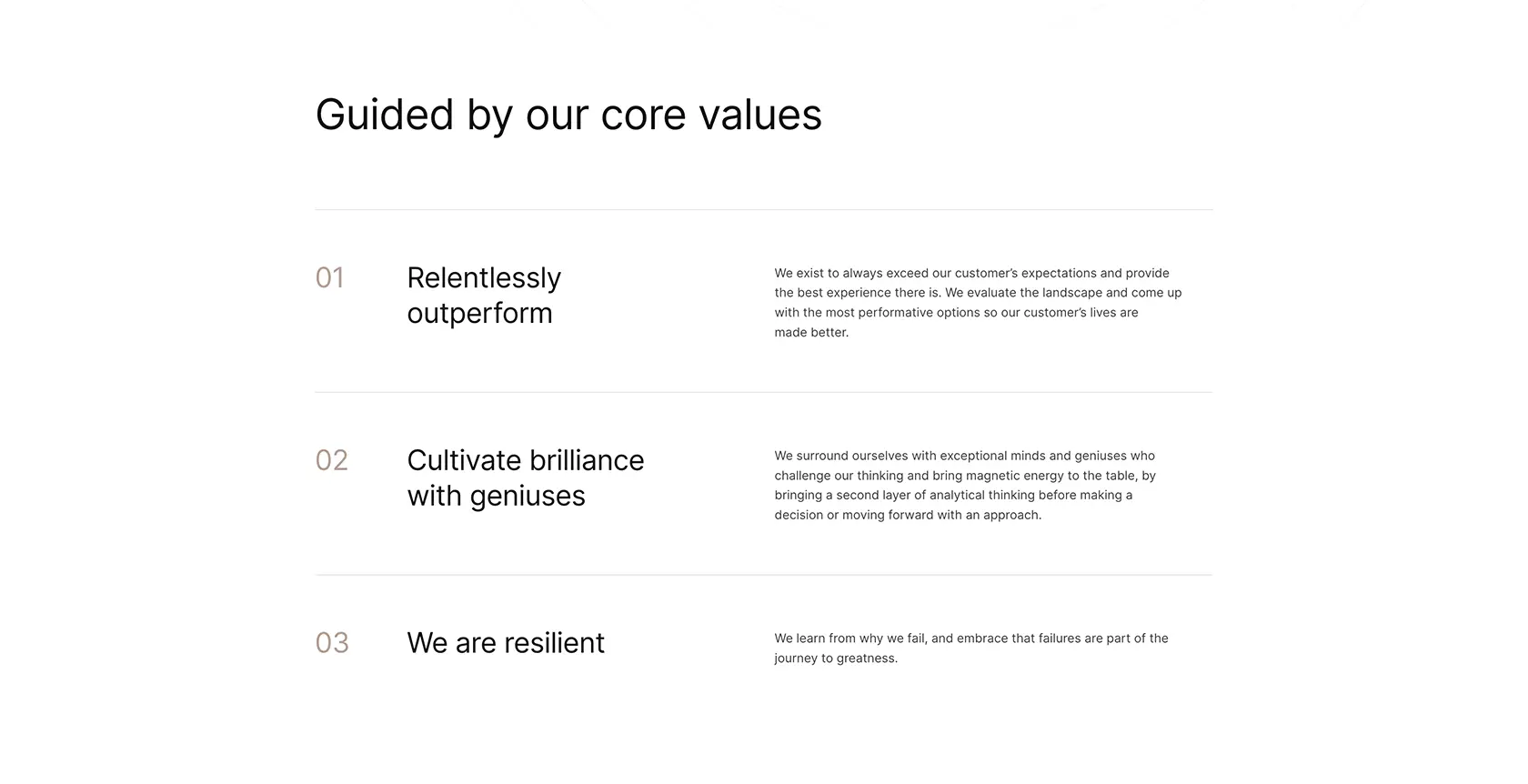Click the 'Relentlessly outperform' title
The height and width of the screenshot is (784, 1528).
click(484, 295)
